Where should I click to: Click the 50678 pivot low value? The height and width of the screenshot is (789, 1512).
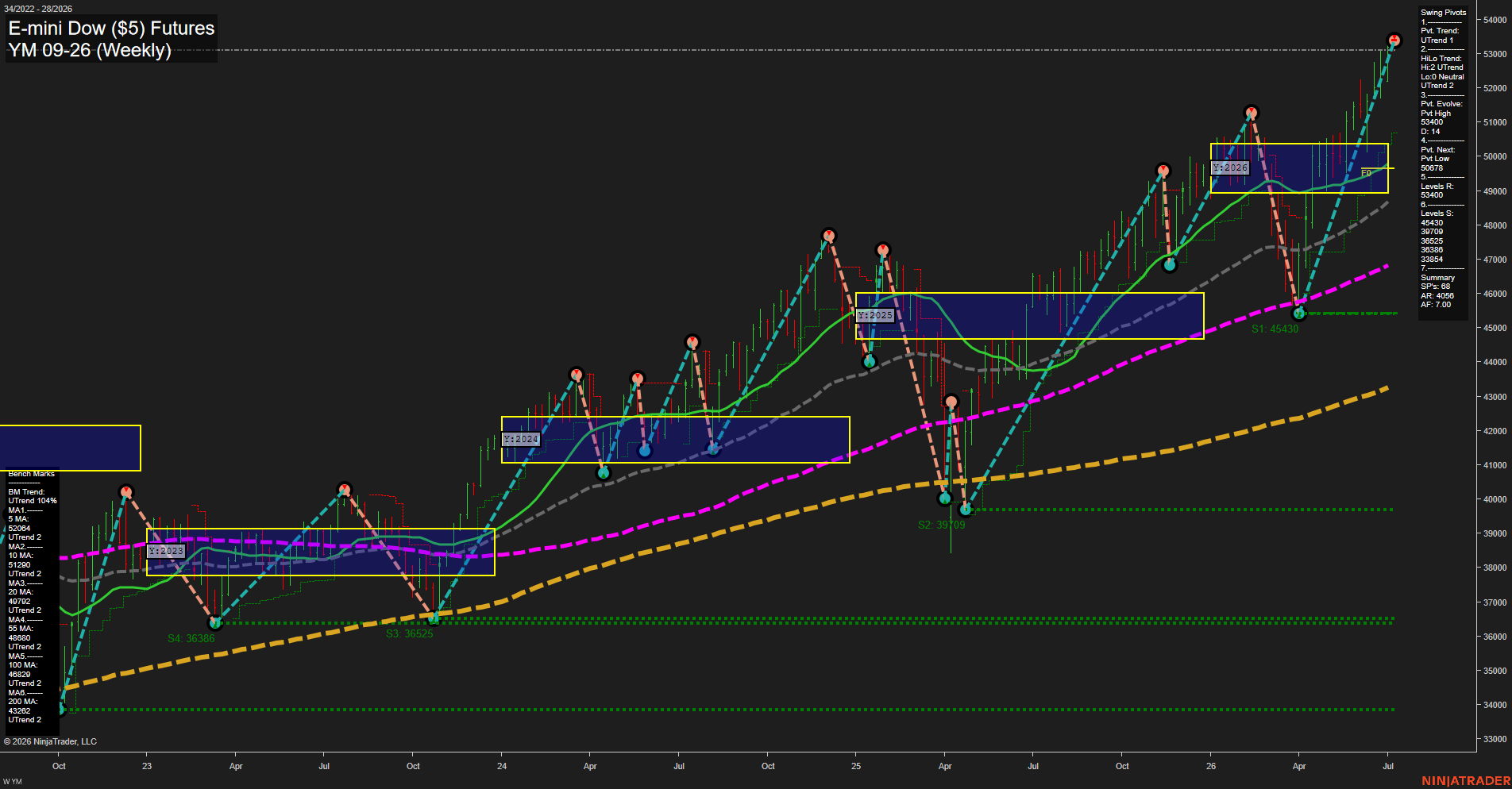1432,168
